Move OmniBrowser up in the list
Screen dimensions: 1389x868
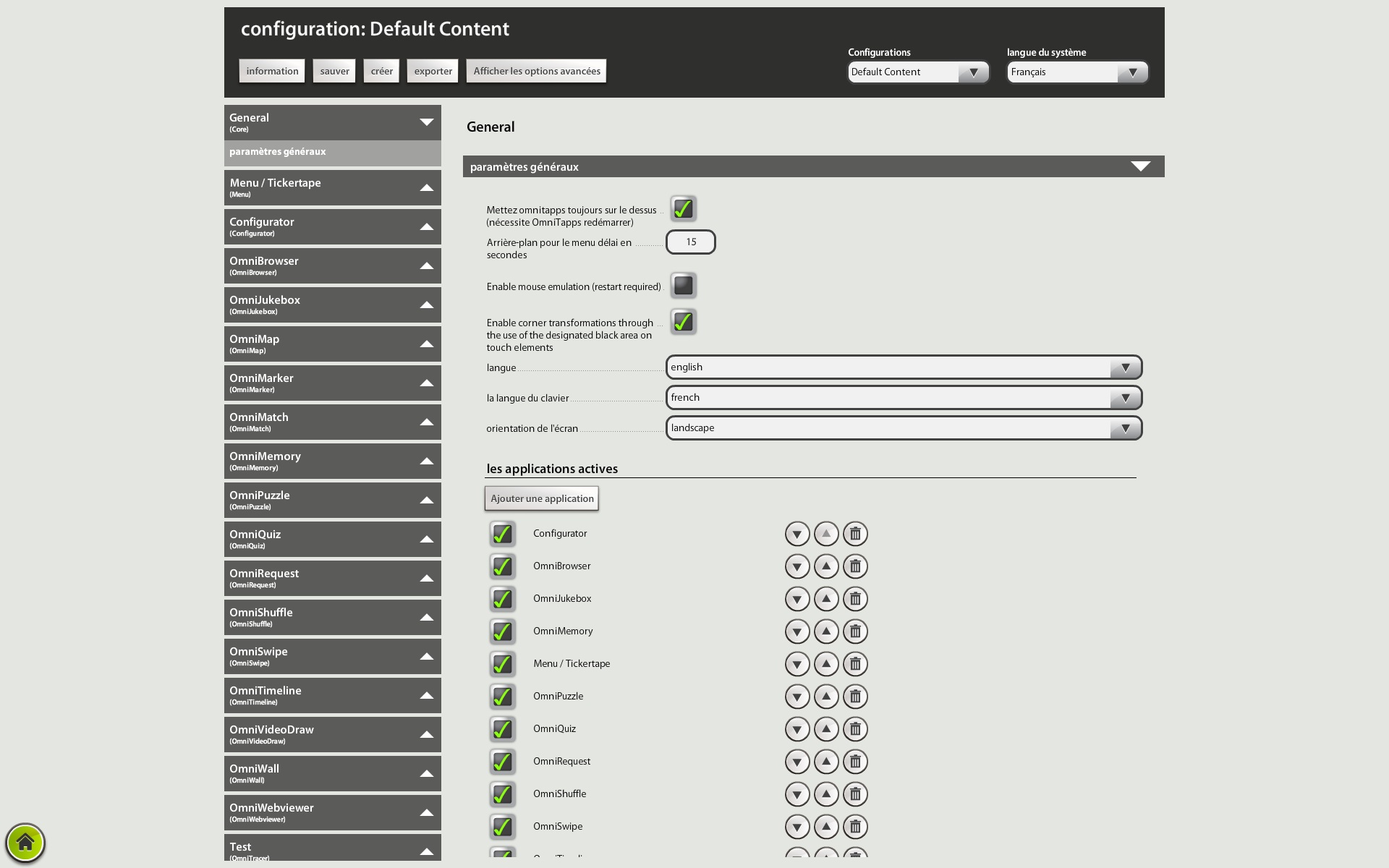coord(826,566)
